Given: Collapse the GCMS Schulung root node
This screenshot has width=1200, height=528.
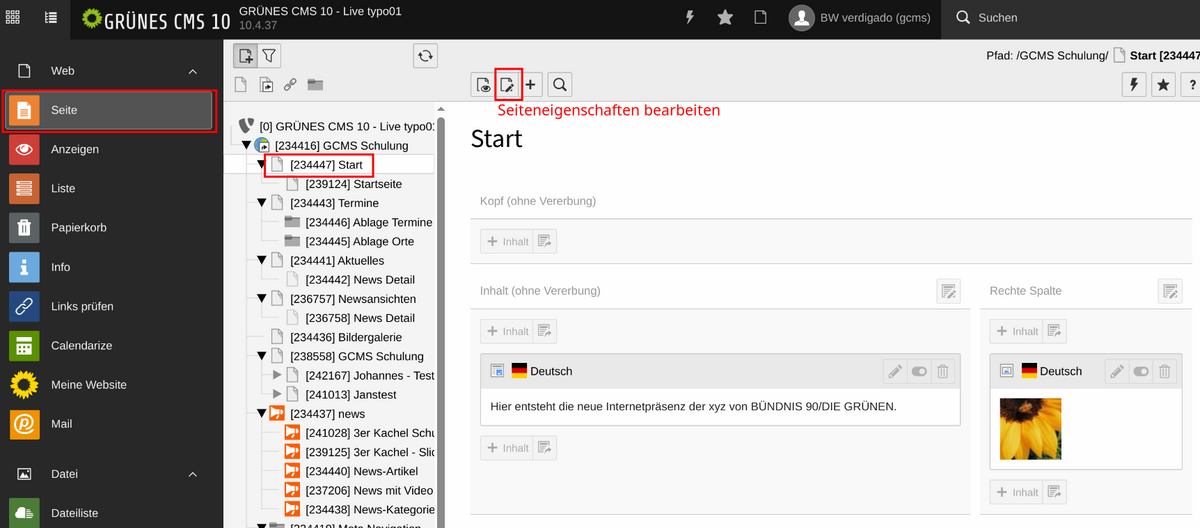Looking at the screenshot, I should point(247,145).
